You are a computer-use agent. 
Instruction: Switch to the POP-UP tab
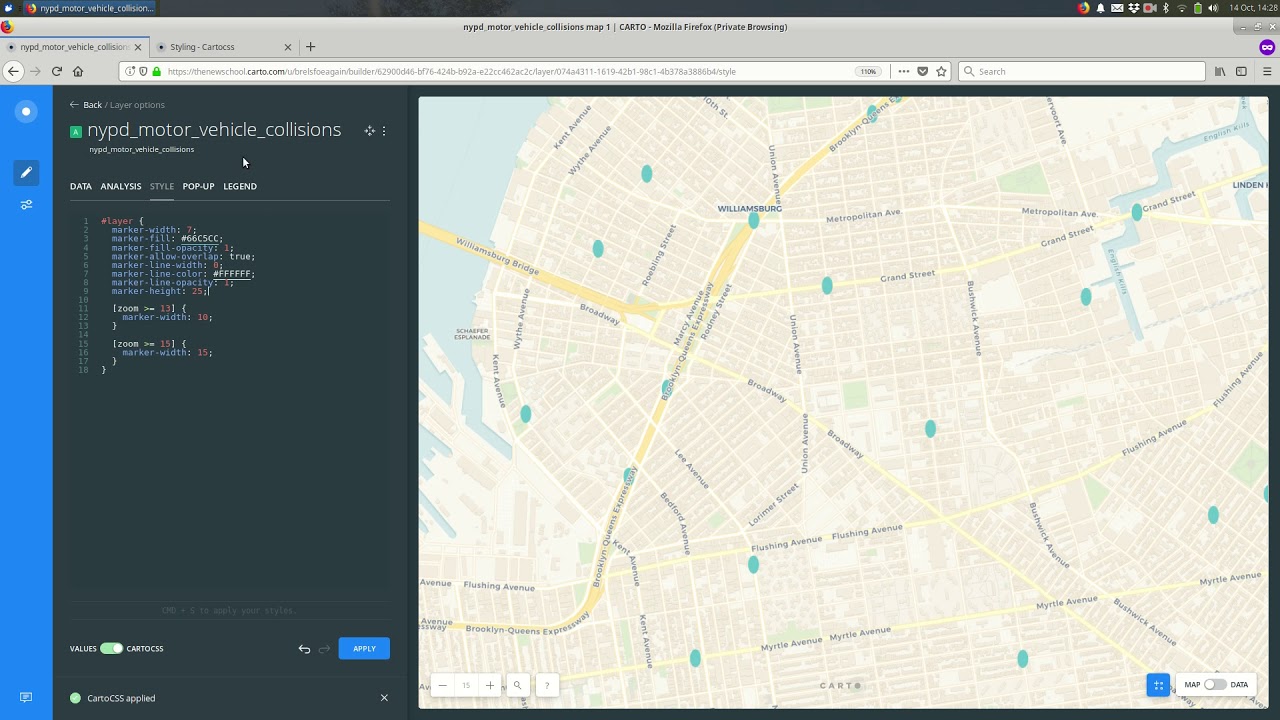point(198,186)
